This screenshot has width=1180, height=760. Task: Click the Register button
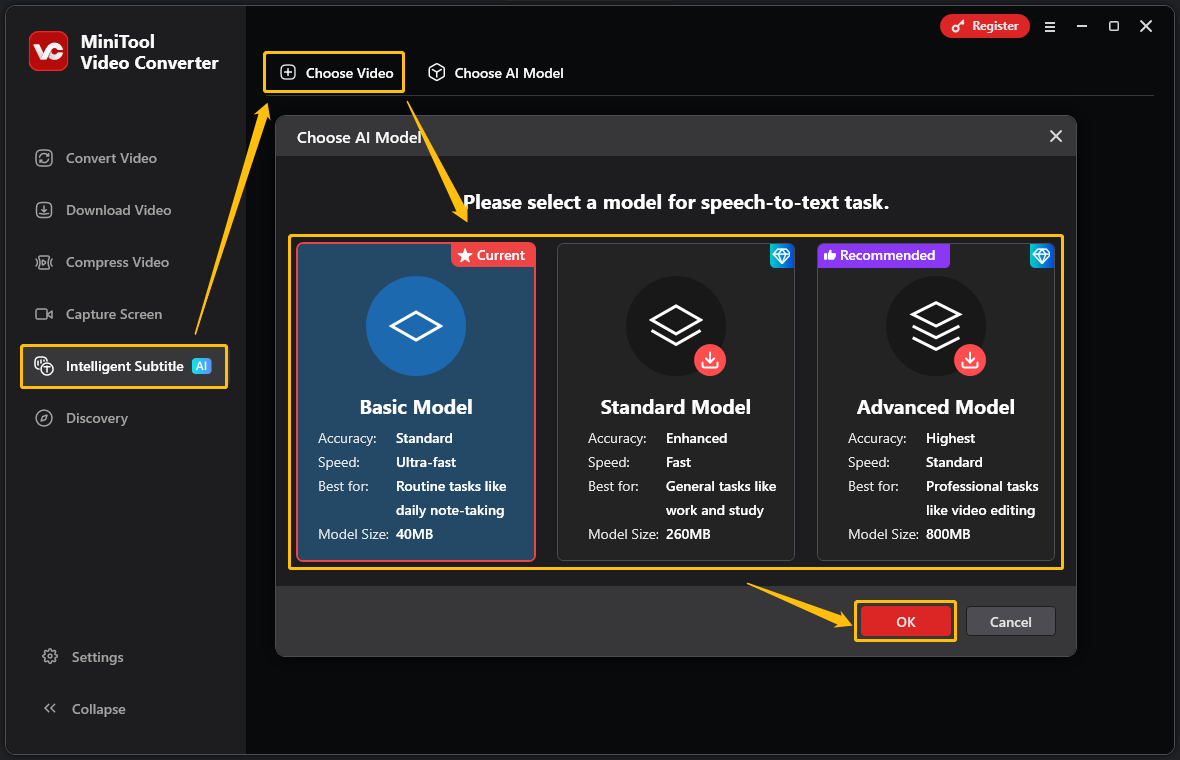tap(984, 26)
